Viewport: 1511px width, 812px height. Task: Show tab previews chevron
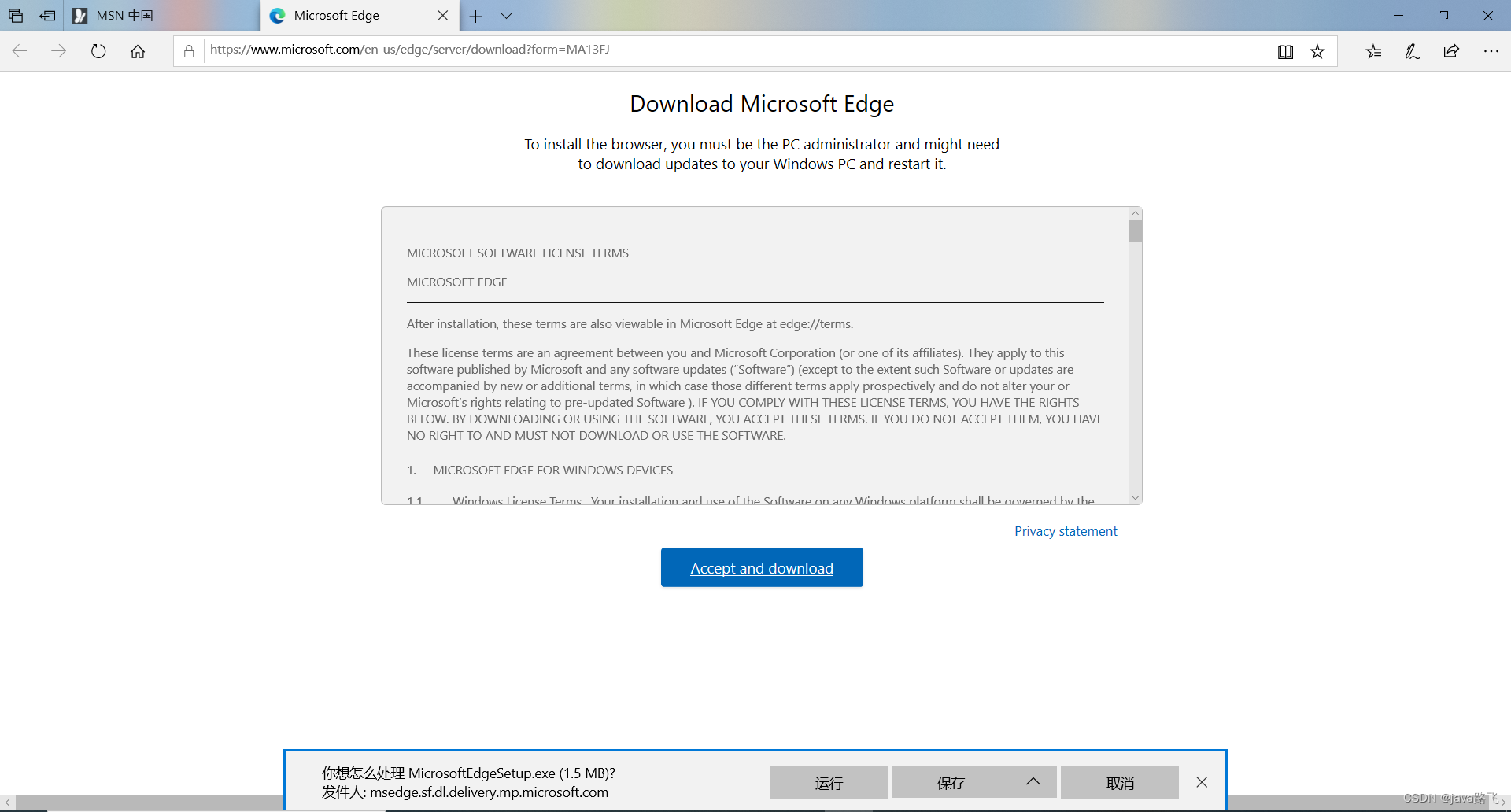pos(506,16)
